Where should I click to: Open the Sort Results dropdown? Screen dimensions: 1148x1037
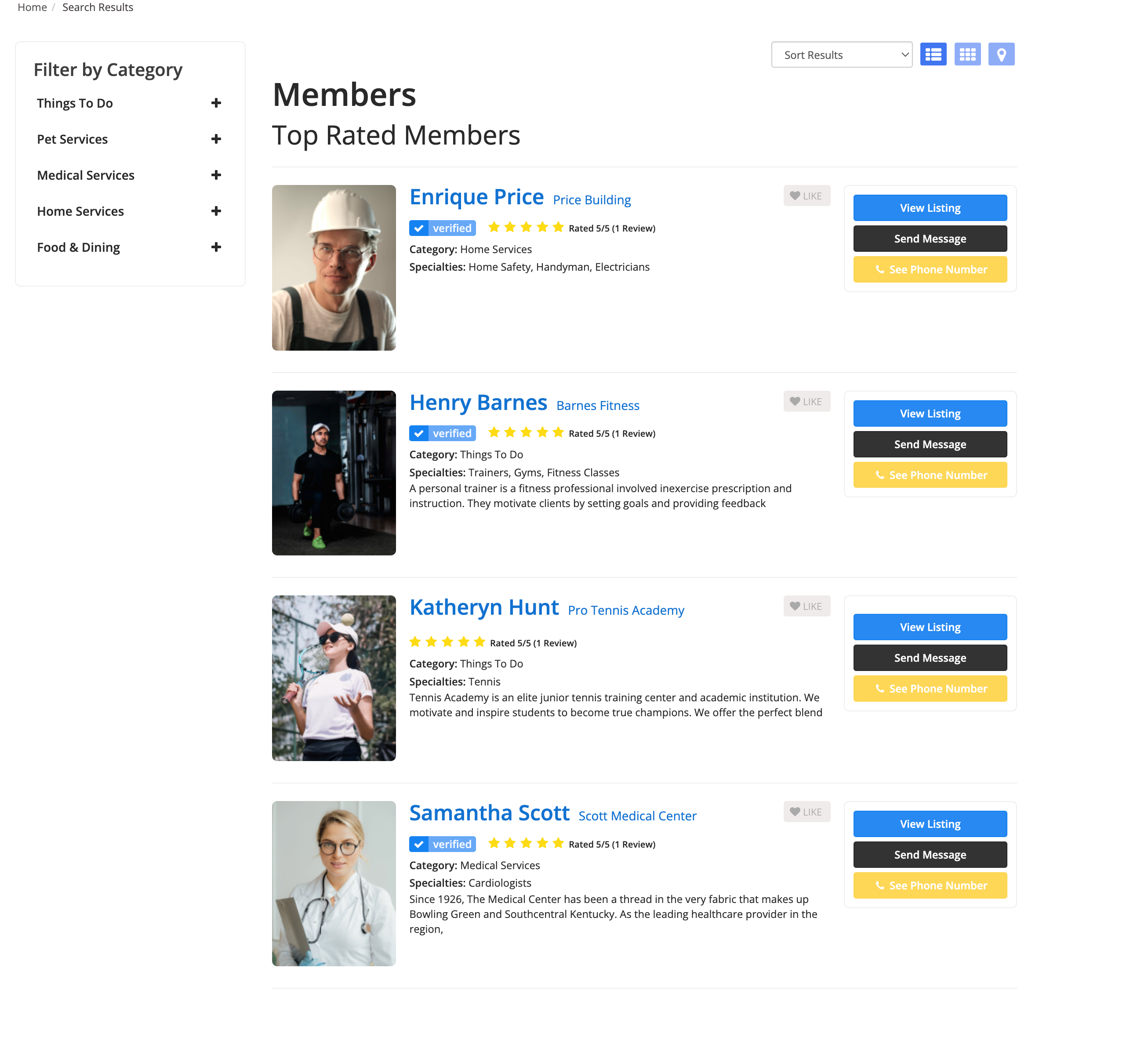[841, 54]
